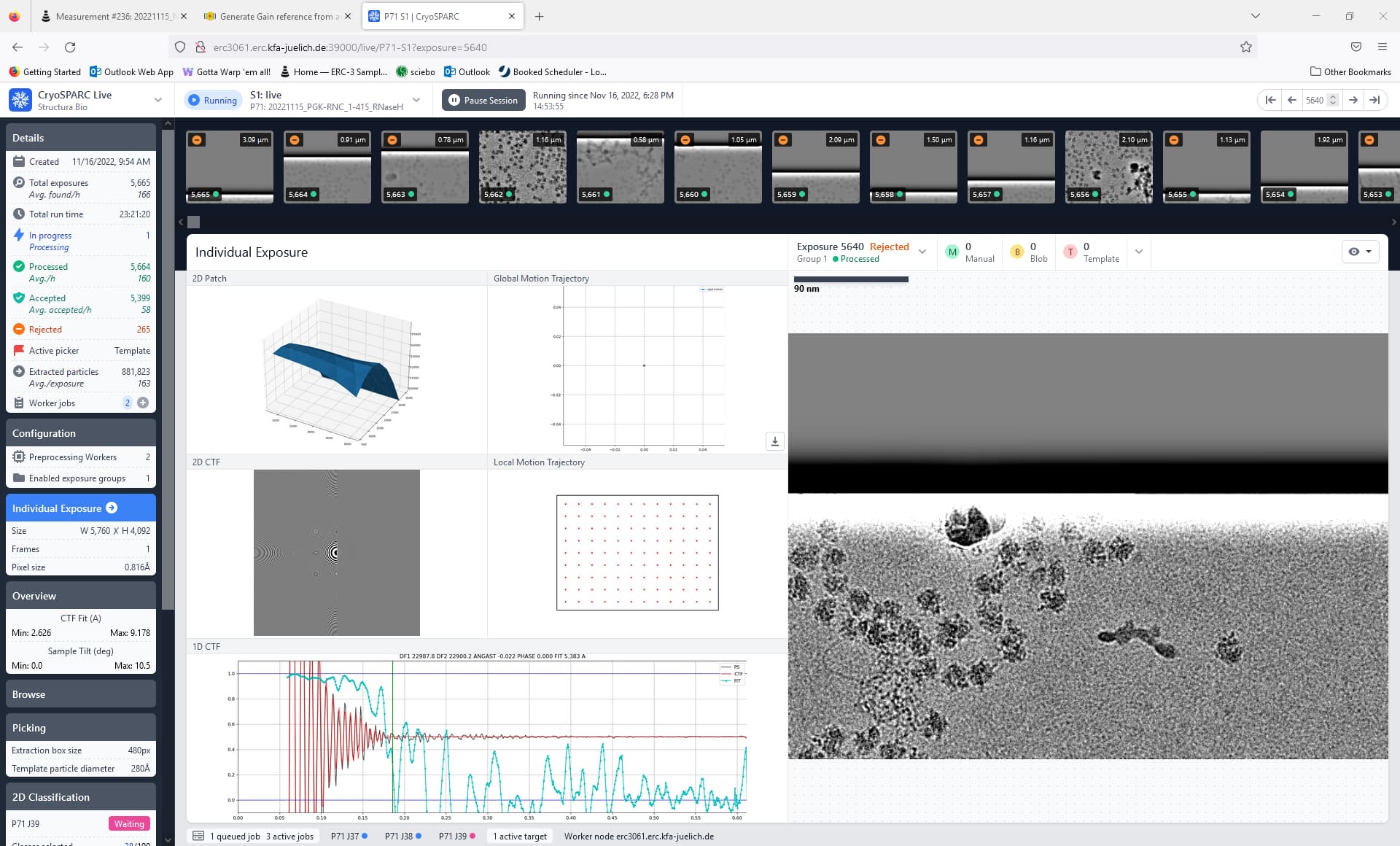Image resolution: width=1400 pixels, height=846 pixels.
Task: Select exposure thumbnail 5,662
Action: coord(523,167)
